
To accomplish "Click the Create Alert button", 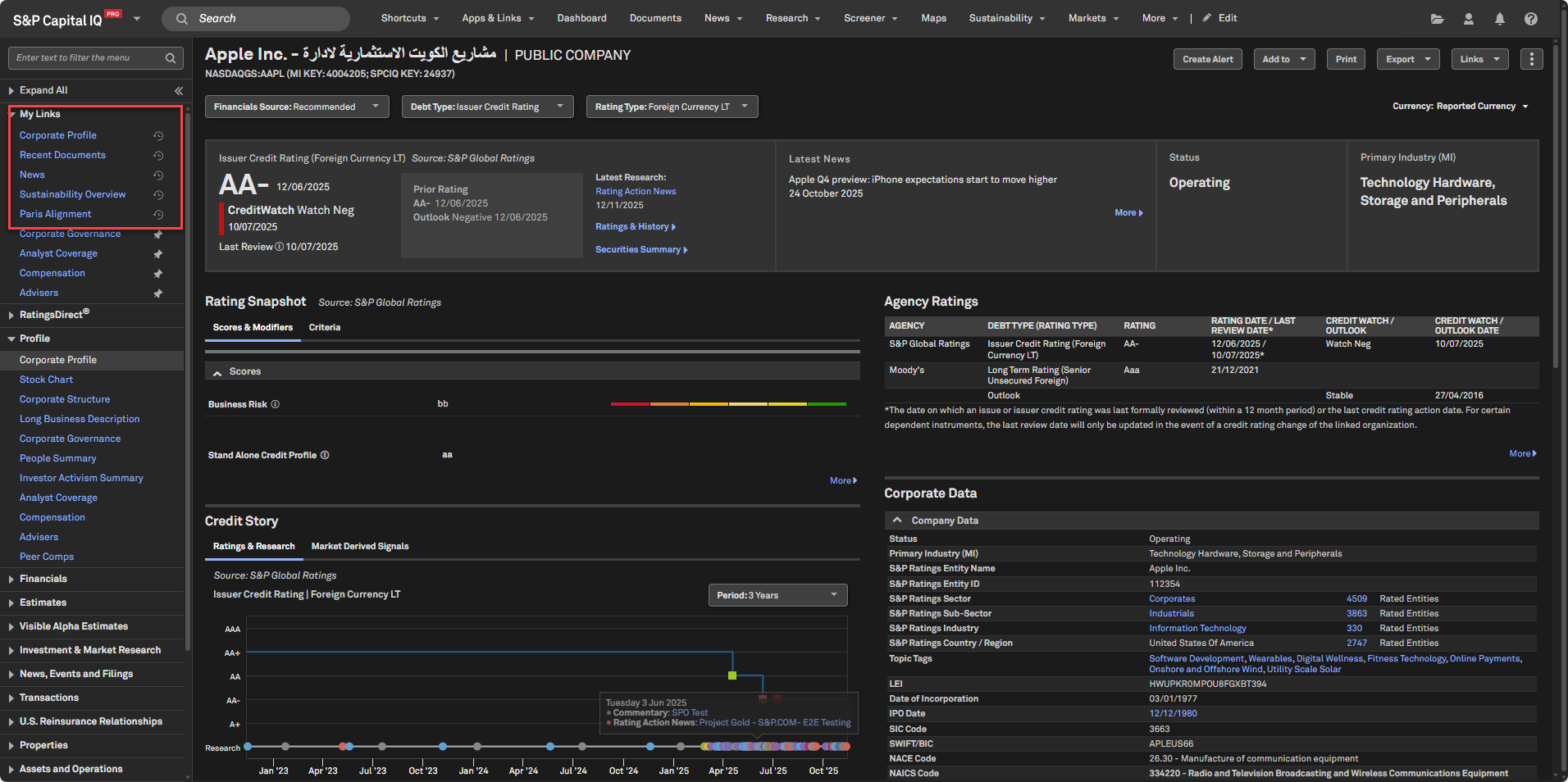I will click(x=1207, y=59).
